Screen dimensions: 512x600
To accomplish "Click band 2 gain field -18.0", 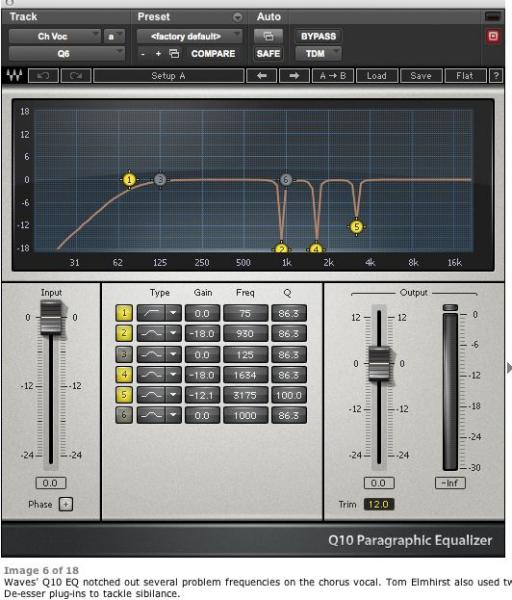I will coord(202,334).
